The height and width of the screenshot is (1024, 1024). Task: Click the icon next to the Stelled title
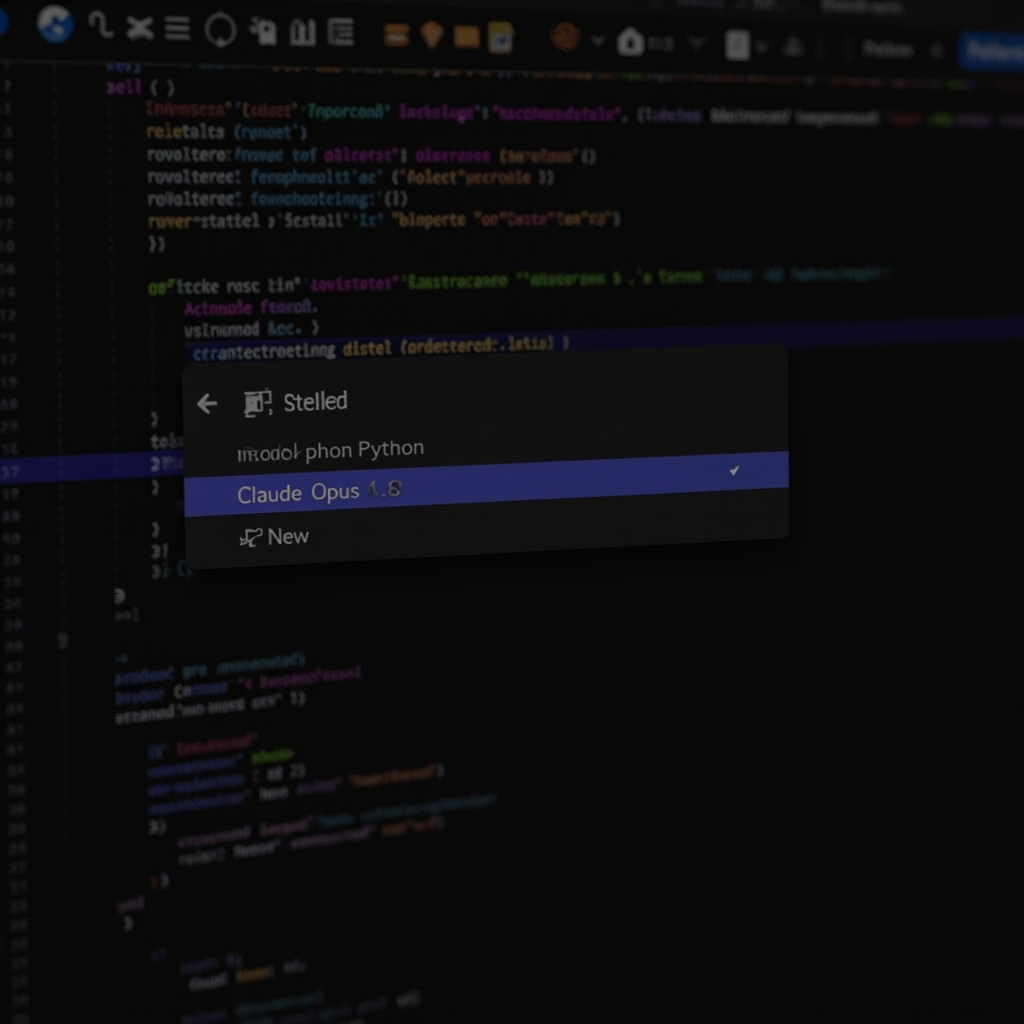pyautogui.click(x=257, y=403)
